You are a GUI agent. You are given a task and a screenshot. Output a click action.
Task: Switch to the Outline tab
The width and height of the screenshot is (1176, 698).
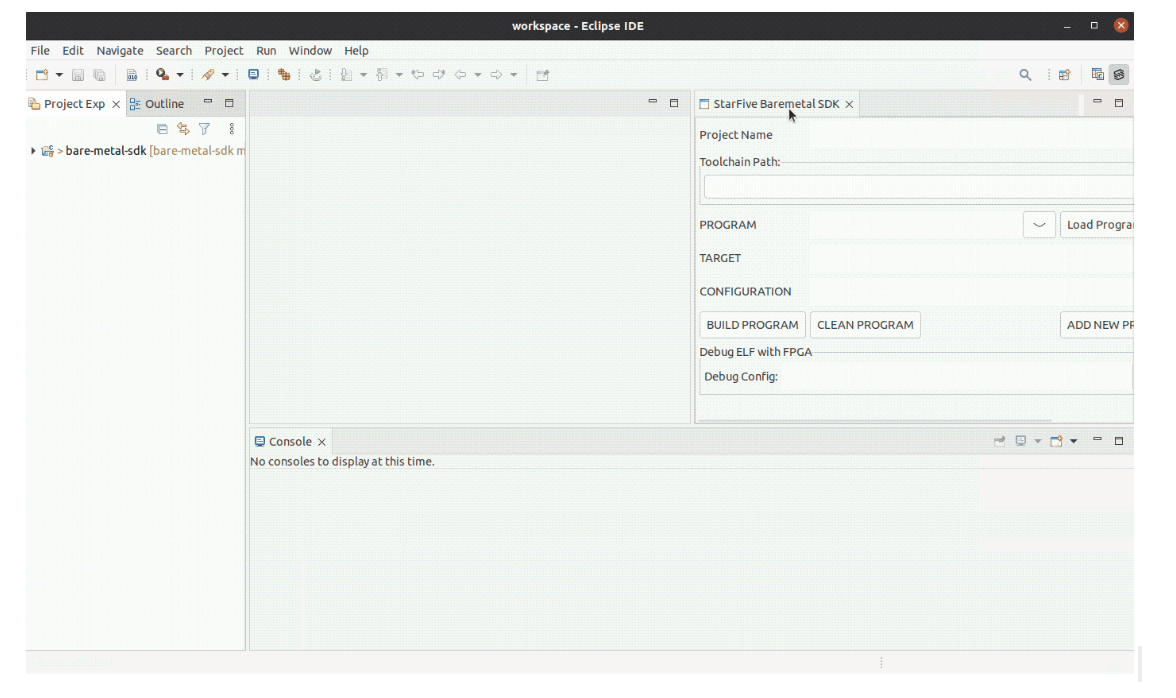pyautogui.click(x=157, y=104)
